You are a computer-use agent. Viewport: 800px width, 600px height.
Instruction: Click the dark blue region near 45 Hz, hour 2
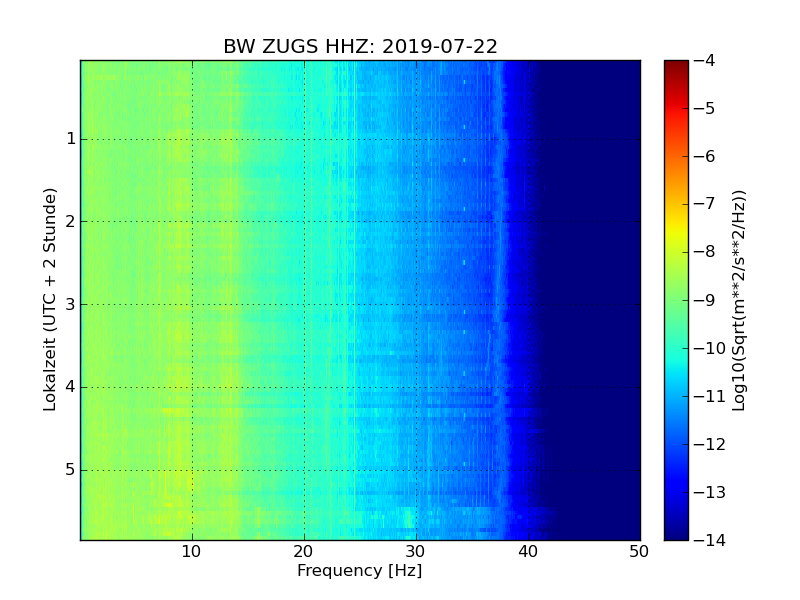coord(585,221)
